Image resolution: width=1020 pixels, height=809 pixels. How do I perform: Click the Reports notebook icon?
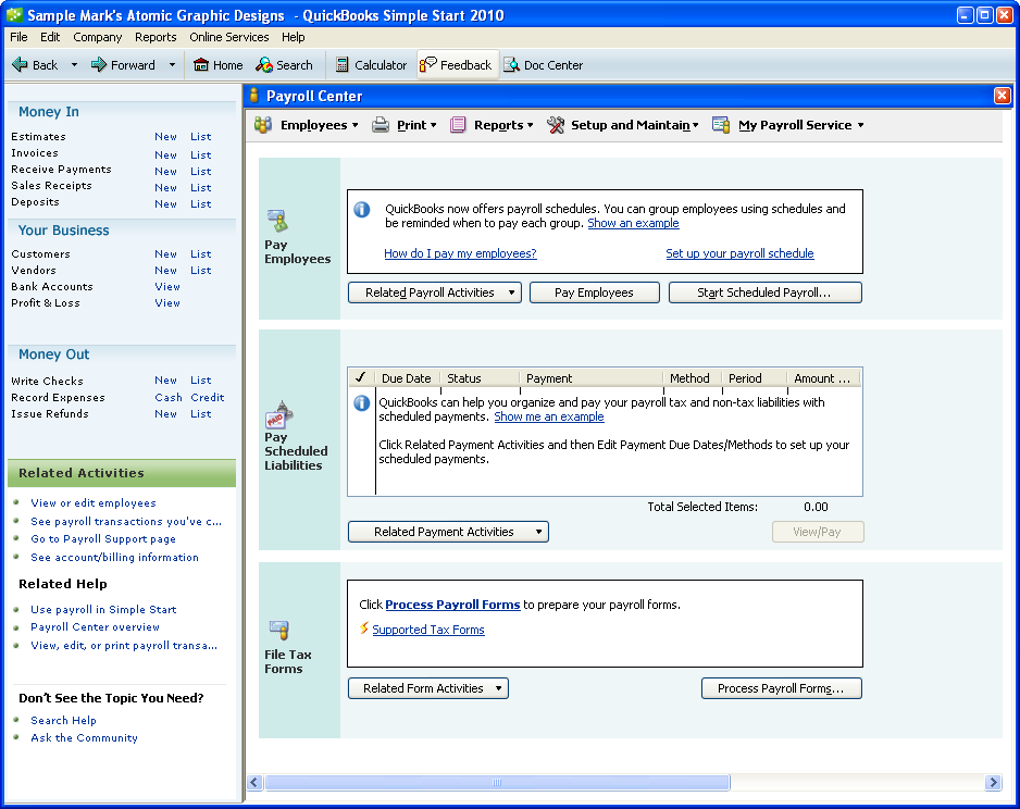[x=458, y=125]
